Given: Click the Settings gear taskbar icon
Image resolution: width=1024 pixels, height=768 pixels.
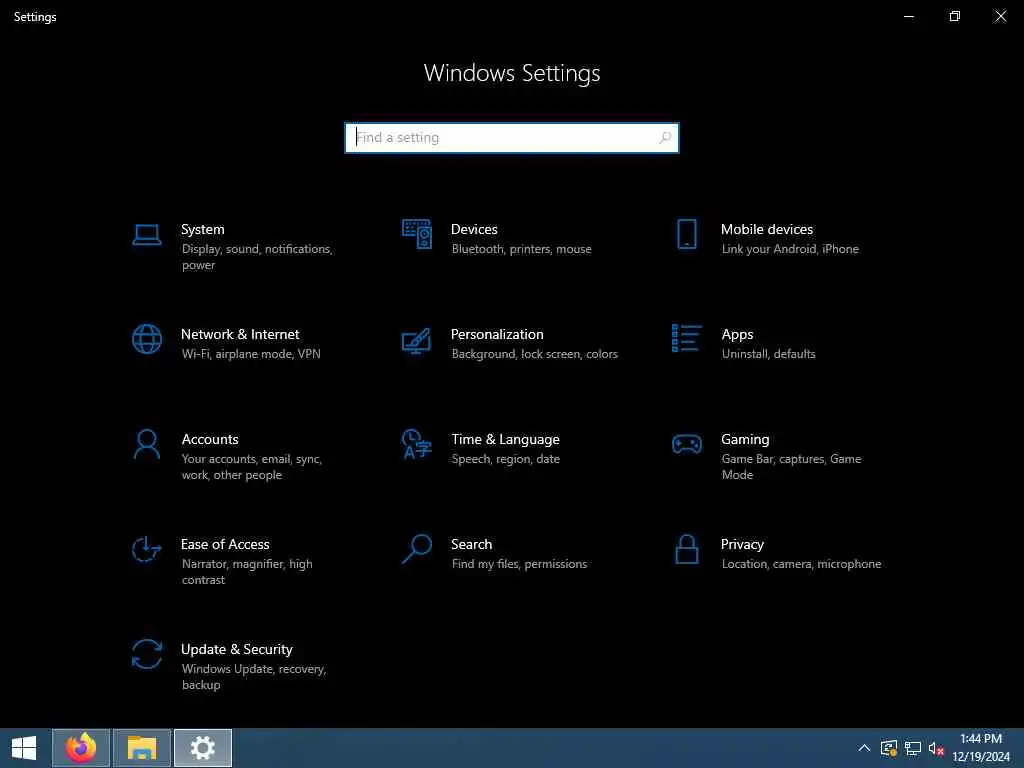Looking at the screenshot, I should point(202,748).
